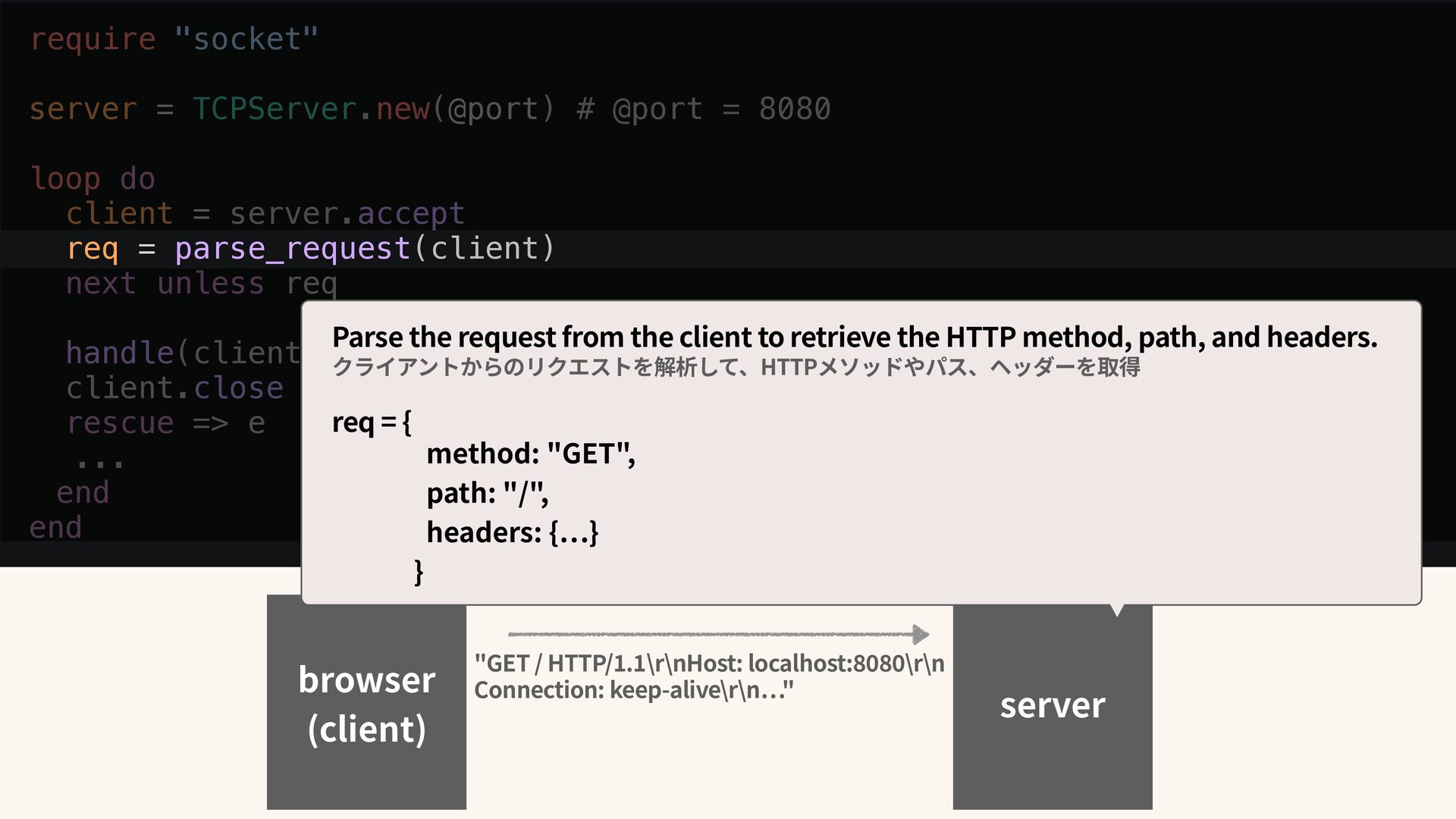
Task: Click the highlighted parse_request(client) line
Action: tap(311, 249)
